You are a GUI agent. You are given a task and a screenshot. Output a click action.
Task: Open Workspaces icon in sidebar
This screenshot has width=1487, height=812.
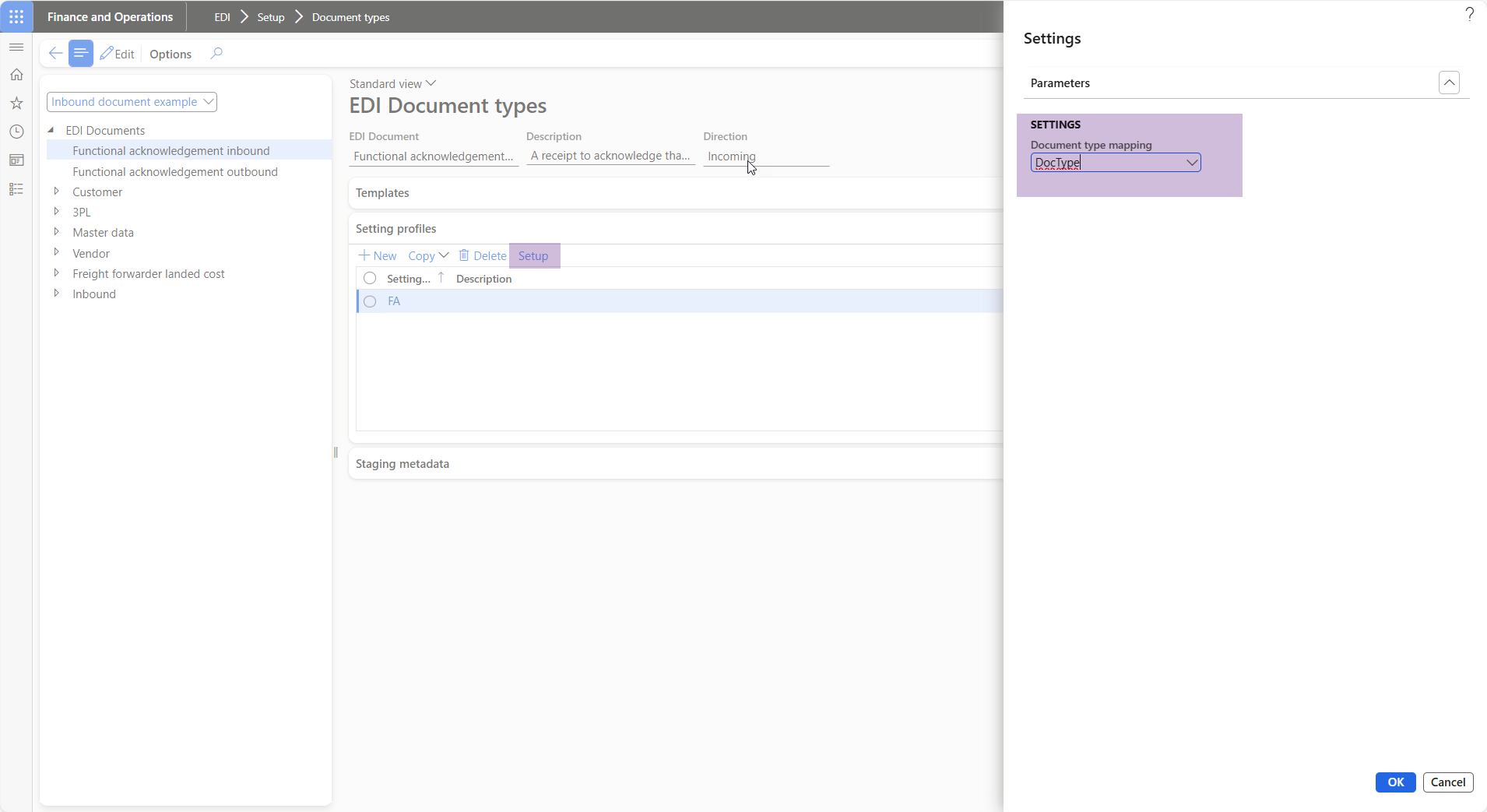click(16, 160)
